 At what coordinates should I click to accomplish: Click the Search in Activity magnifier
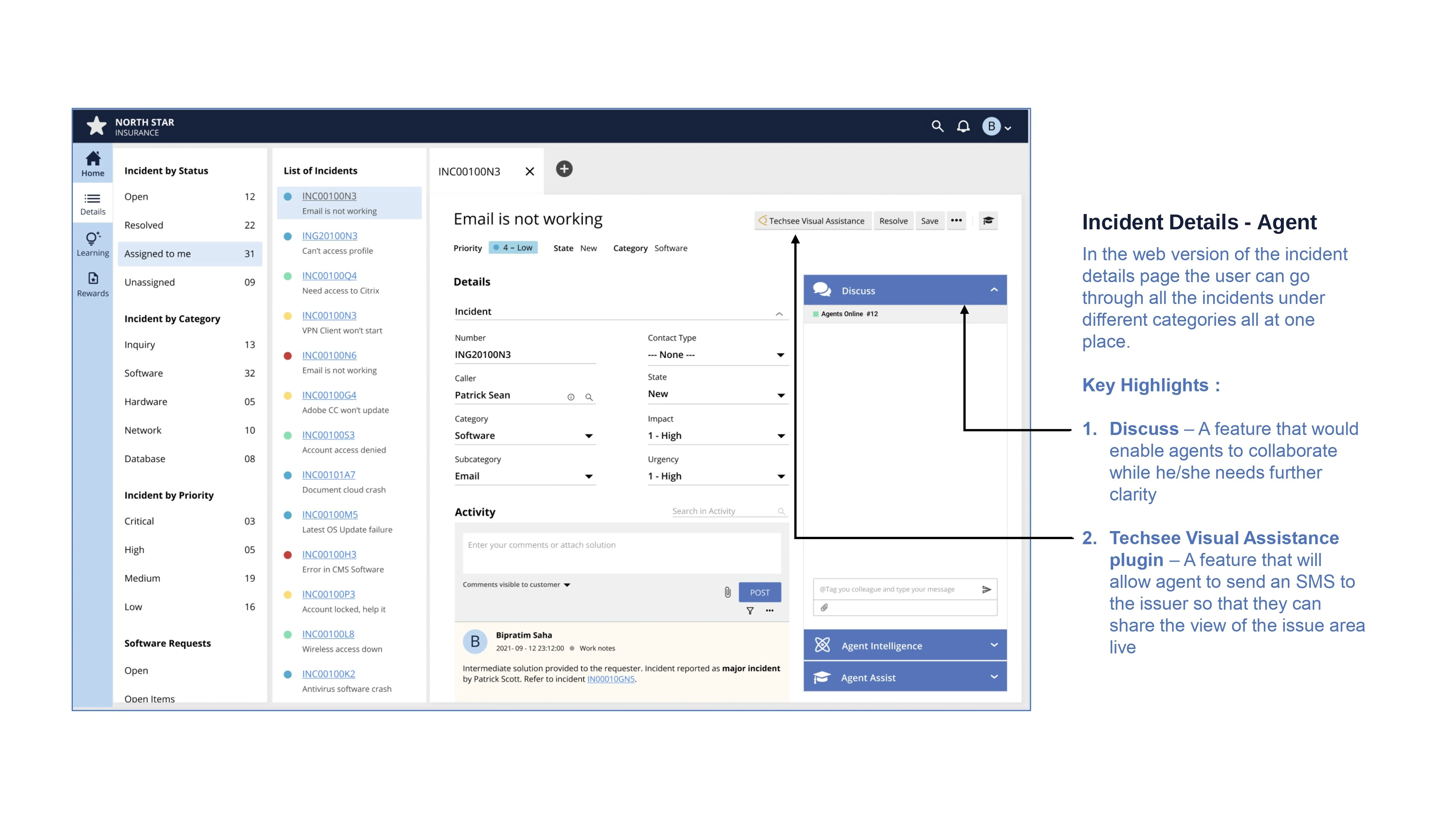click(x=781, y=511)
